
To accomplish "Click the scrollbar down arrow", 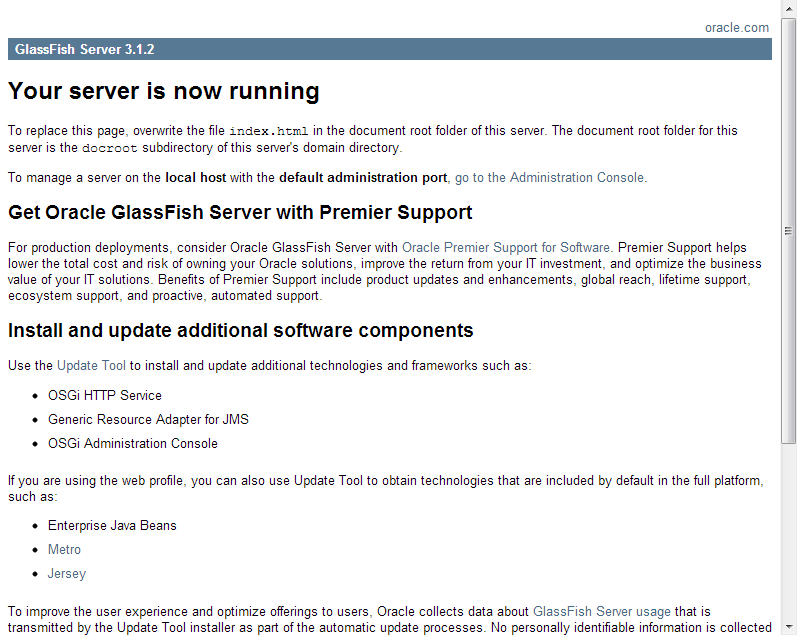I will [788, 627].
